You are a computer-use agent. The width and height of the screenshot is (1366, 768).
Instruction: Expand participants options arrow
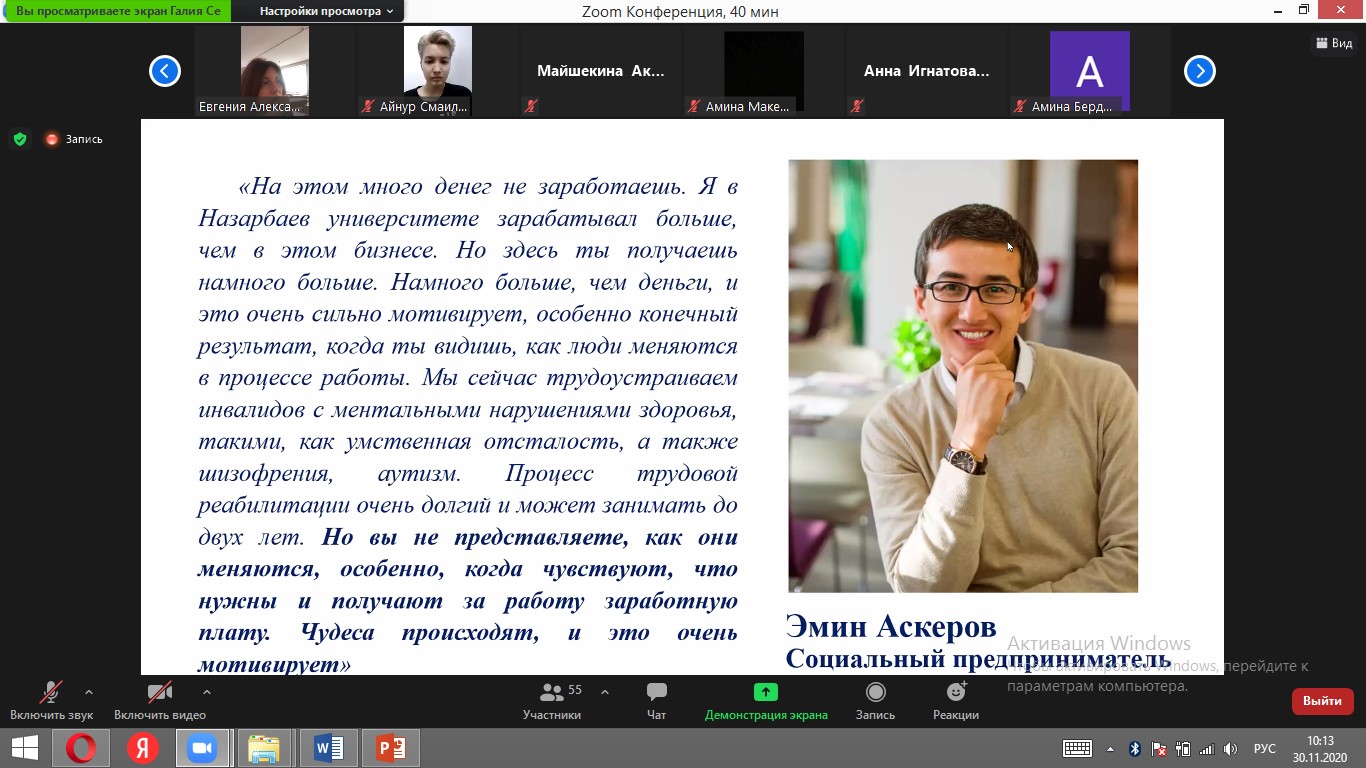tap(605, 691)
